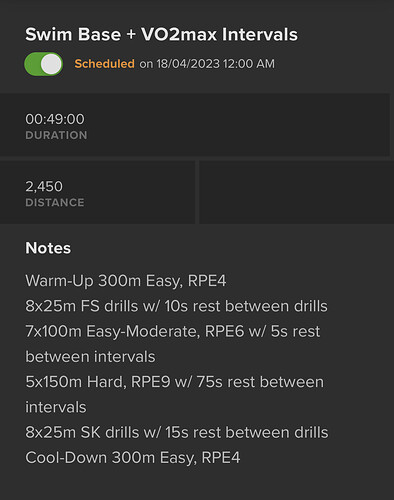394x500 pixels.
Task: Click the lone word 'intervals' in notes
Action: (56, 407)
